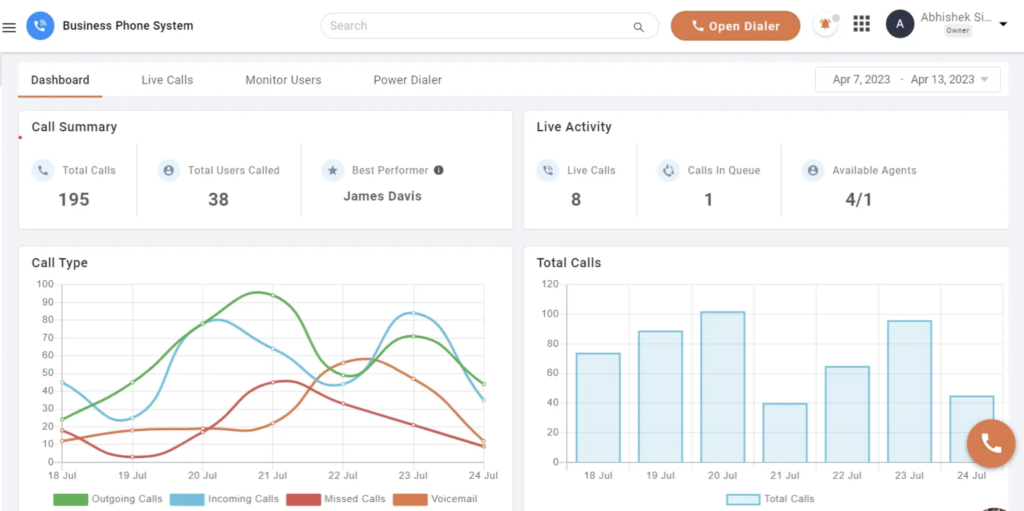Click the Calls In Queue label
The height and width of the screenshot is (511, 1024).
click(724, 171)
